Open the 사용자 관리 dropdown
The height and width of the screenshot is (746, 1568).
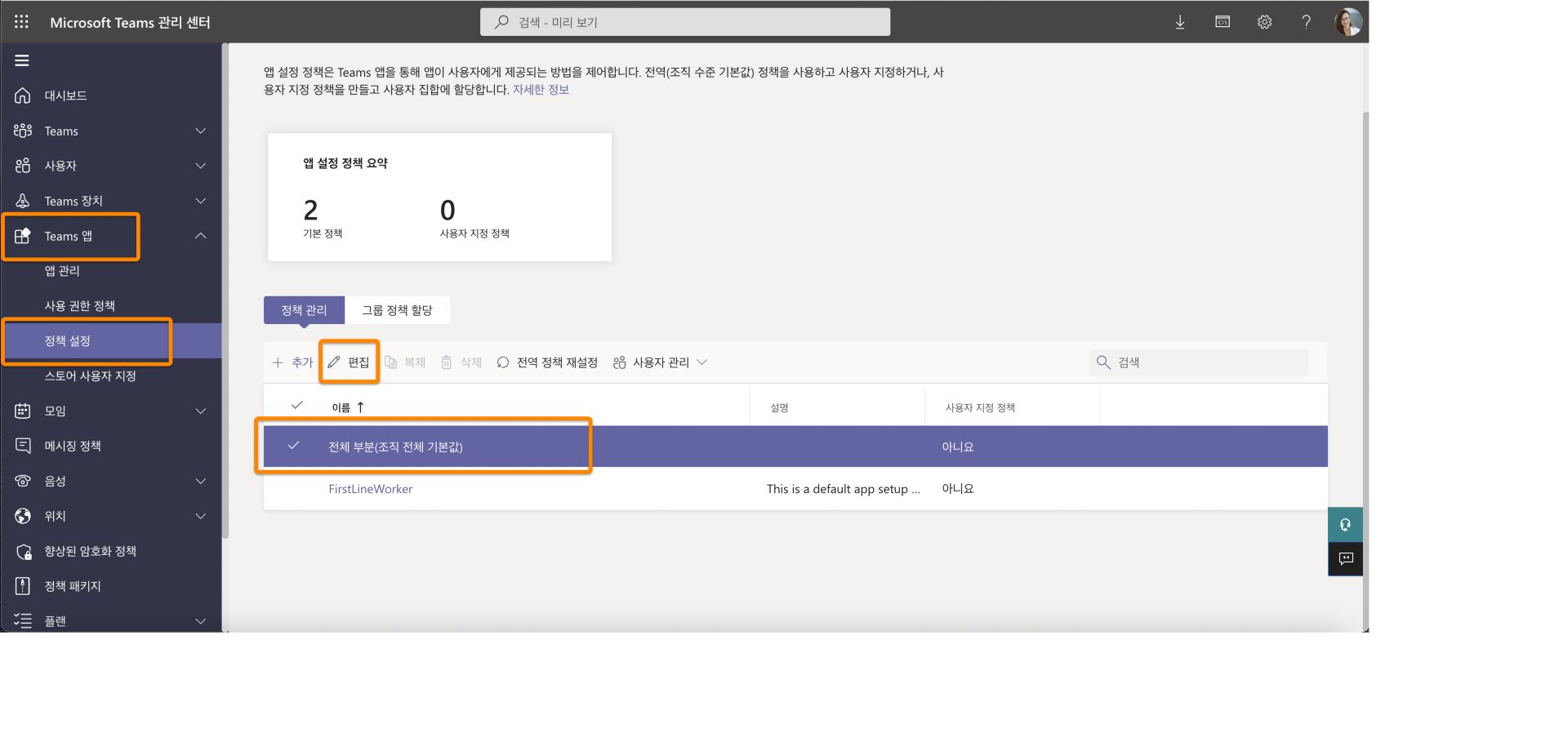[x=660, y=362]
